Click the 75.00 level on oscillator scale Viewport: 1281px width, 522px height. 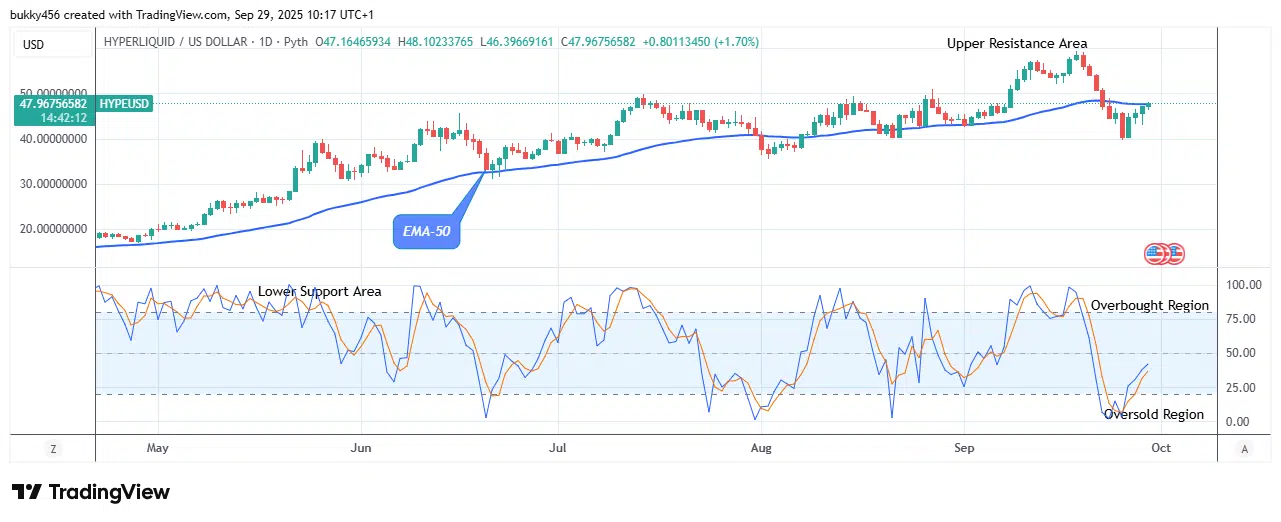pos(1241,319)
